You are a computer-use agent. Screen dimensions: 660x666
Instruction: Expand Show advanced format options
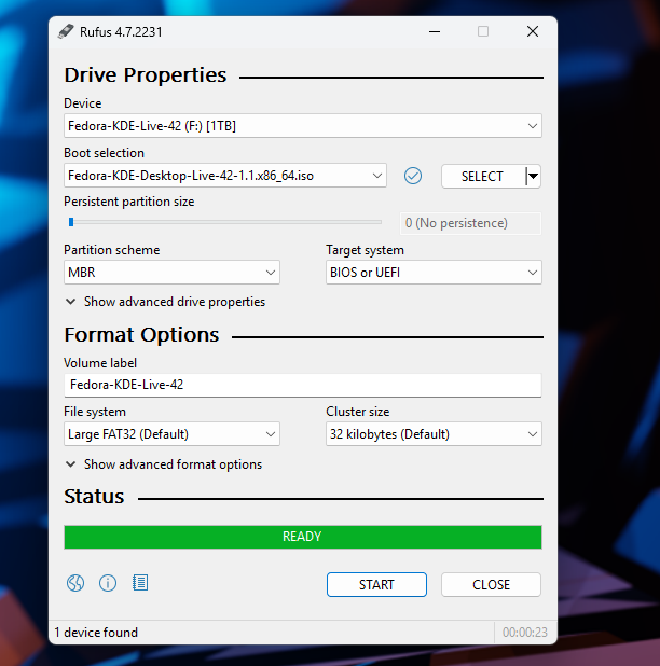click(164, 464)
